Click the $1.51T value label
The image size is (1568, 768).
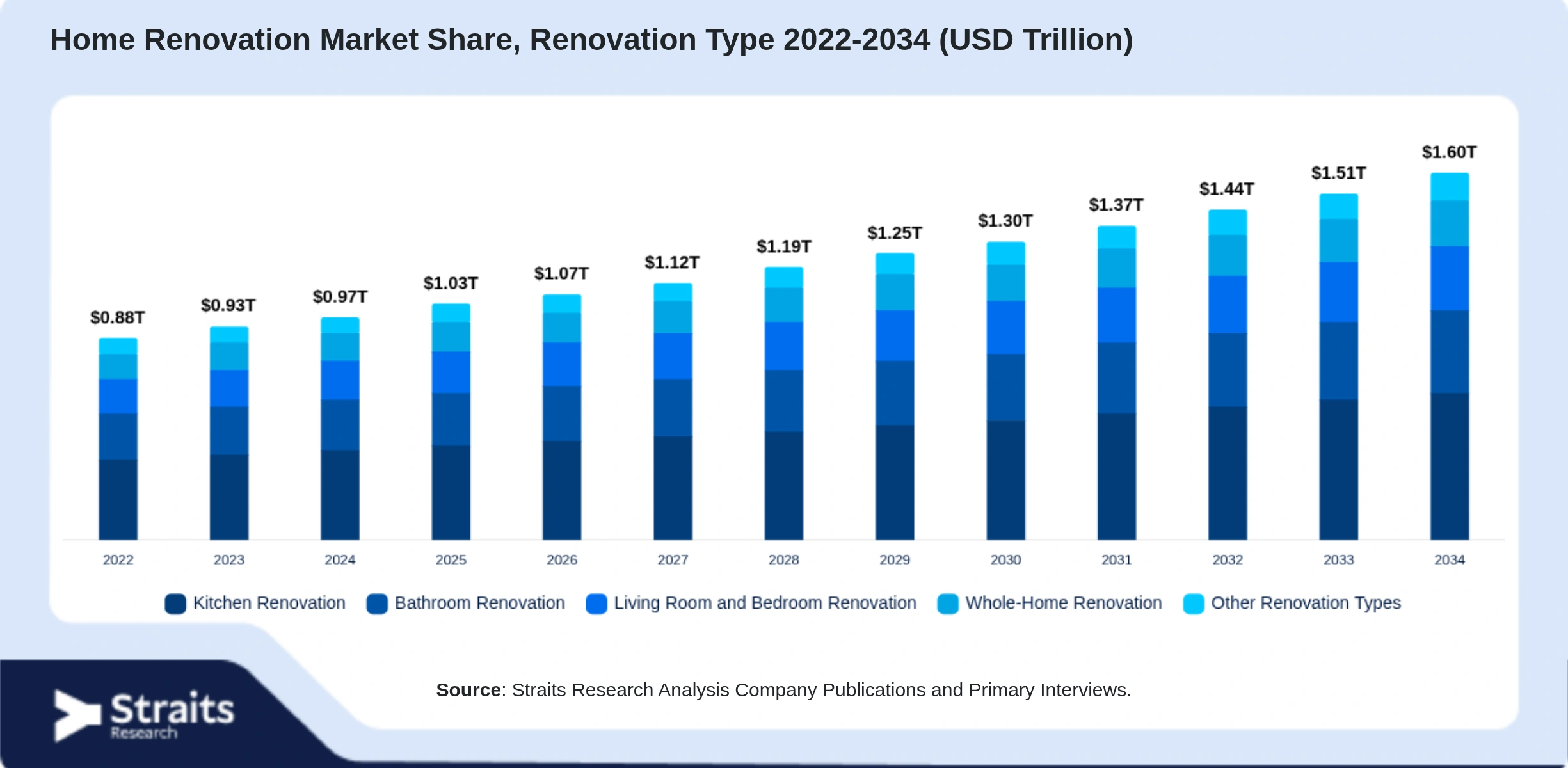[x=1339, y=173]
